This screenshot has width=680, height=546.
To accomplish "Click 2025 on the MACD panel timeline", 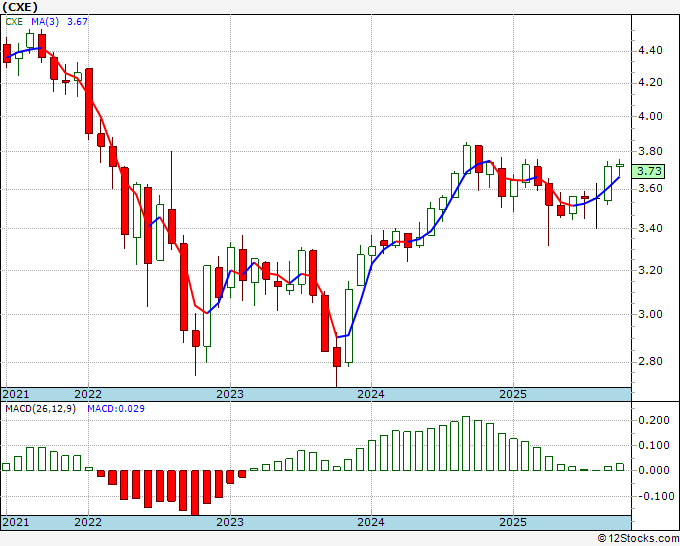I will click(513, 522).
